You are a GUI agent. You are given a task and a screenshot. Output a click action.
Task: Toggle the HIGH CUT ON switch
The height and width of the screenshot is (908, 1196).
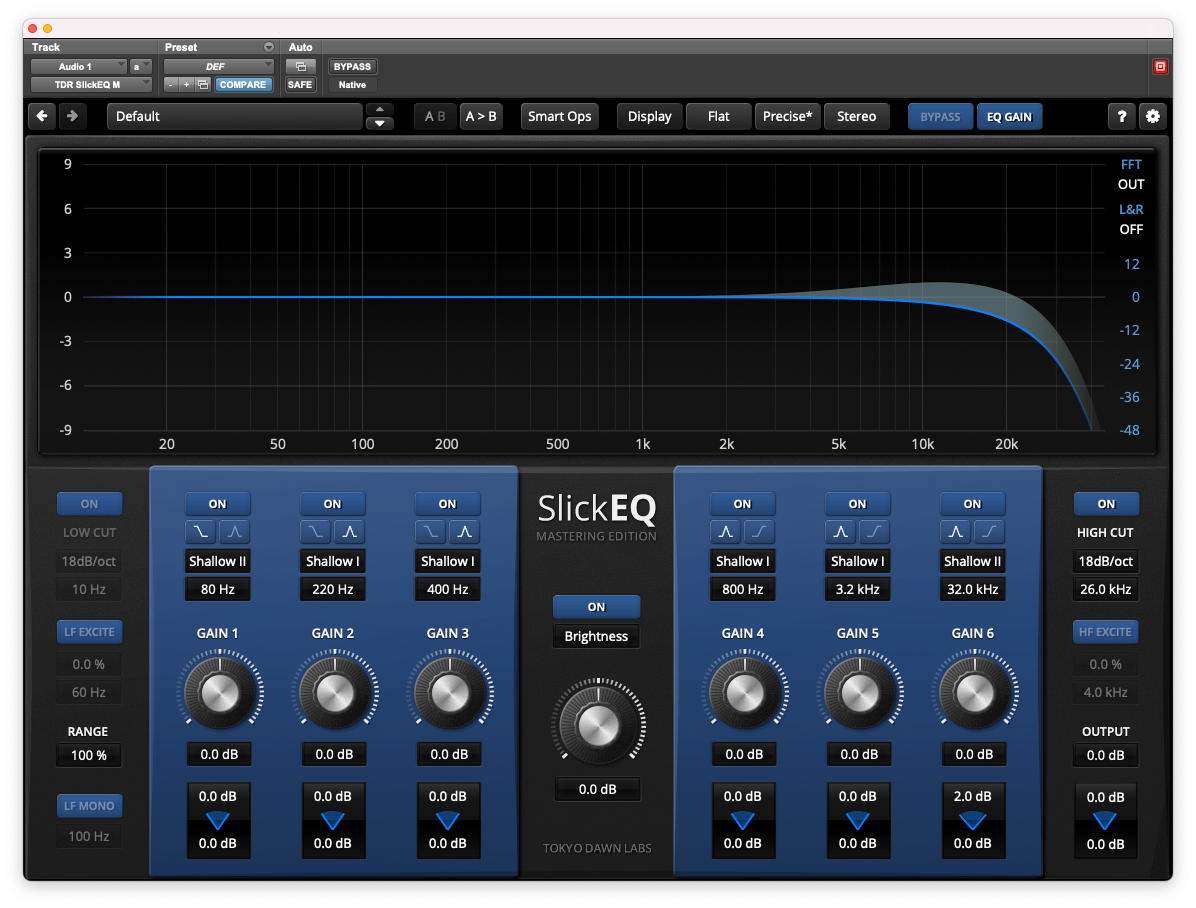pyautogui.click(x=1106, y=504)
